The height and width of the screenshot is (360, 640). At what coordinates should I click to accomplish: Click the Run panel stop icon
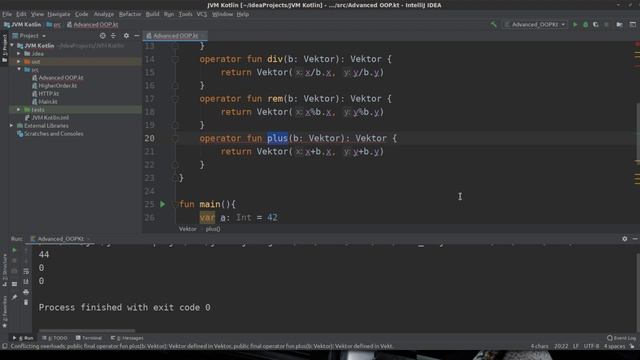[x=14, y=260]
